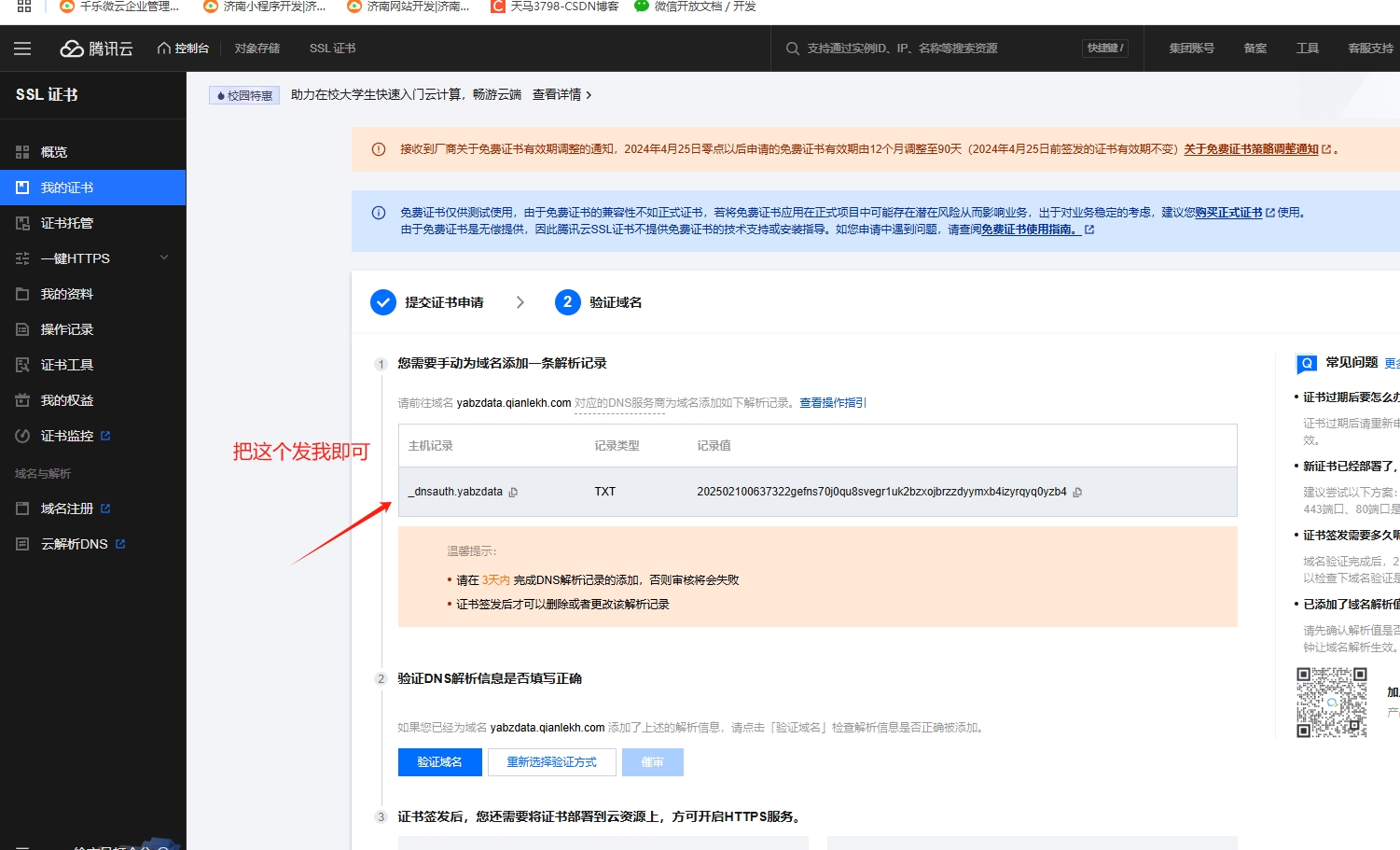
Task: Switch to 济南小程序开发 browser bookmark
Action: [265, 7]
